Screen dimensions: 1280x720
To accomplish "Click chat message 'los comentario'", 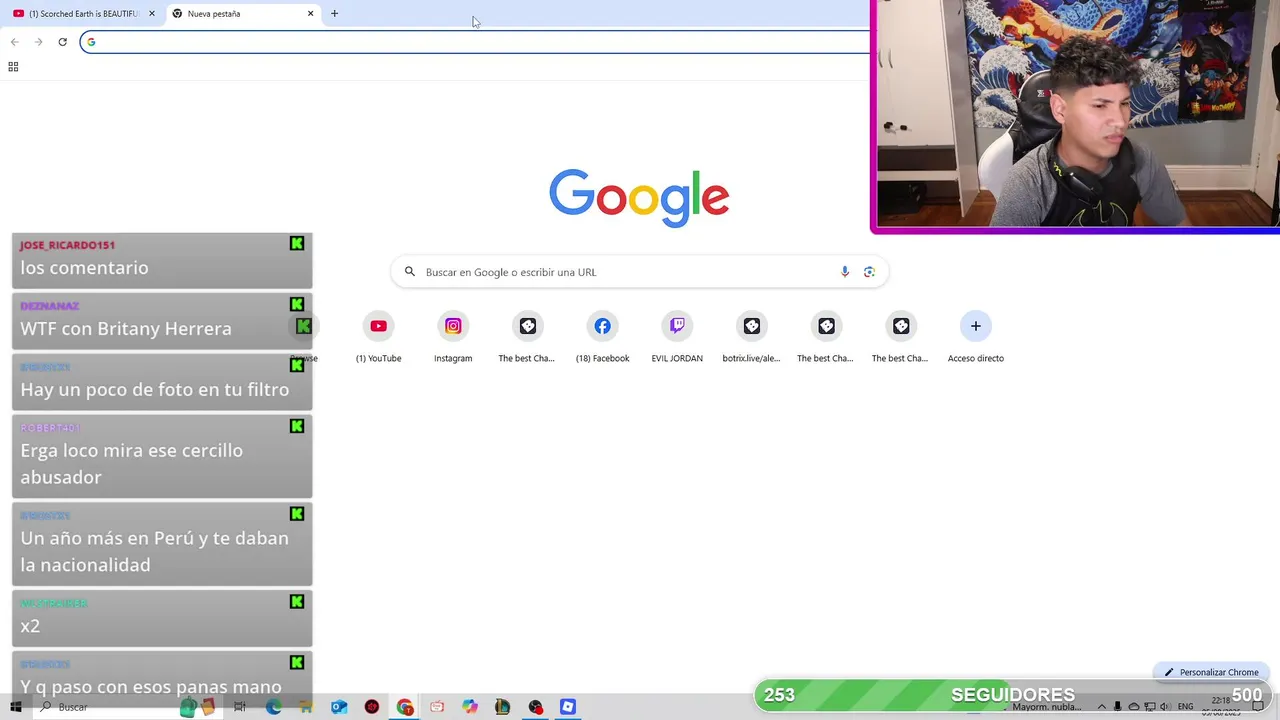I will pos(84,268).
